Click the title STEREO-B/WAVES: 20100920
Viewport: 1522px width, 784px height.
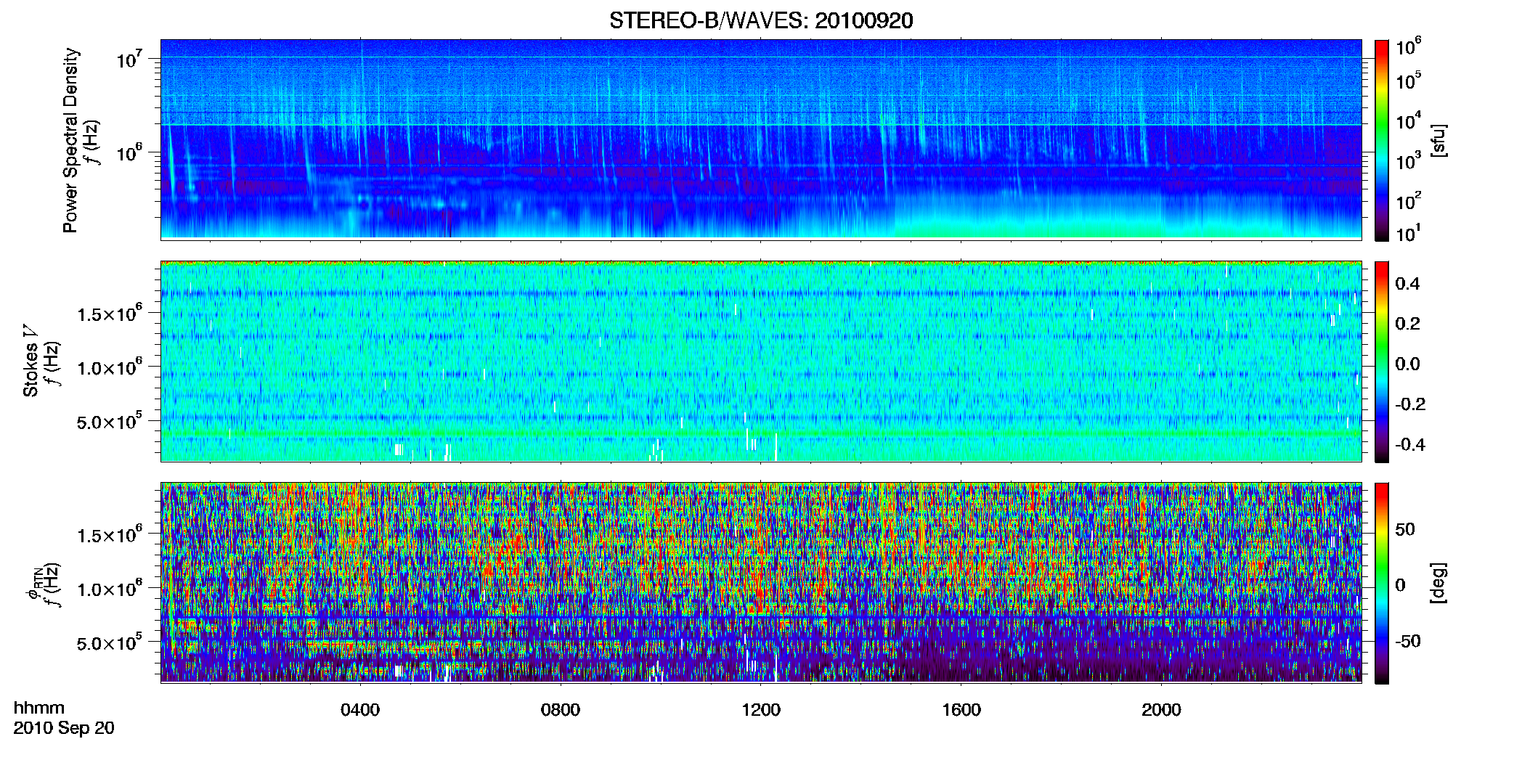pyautogui.click(x=761, y=21)
